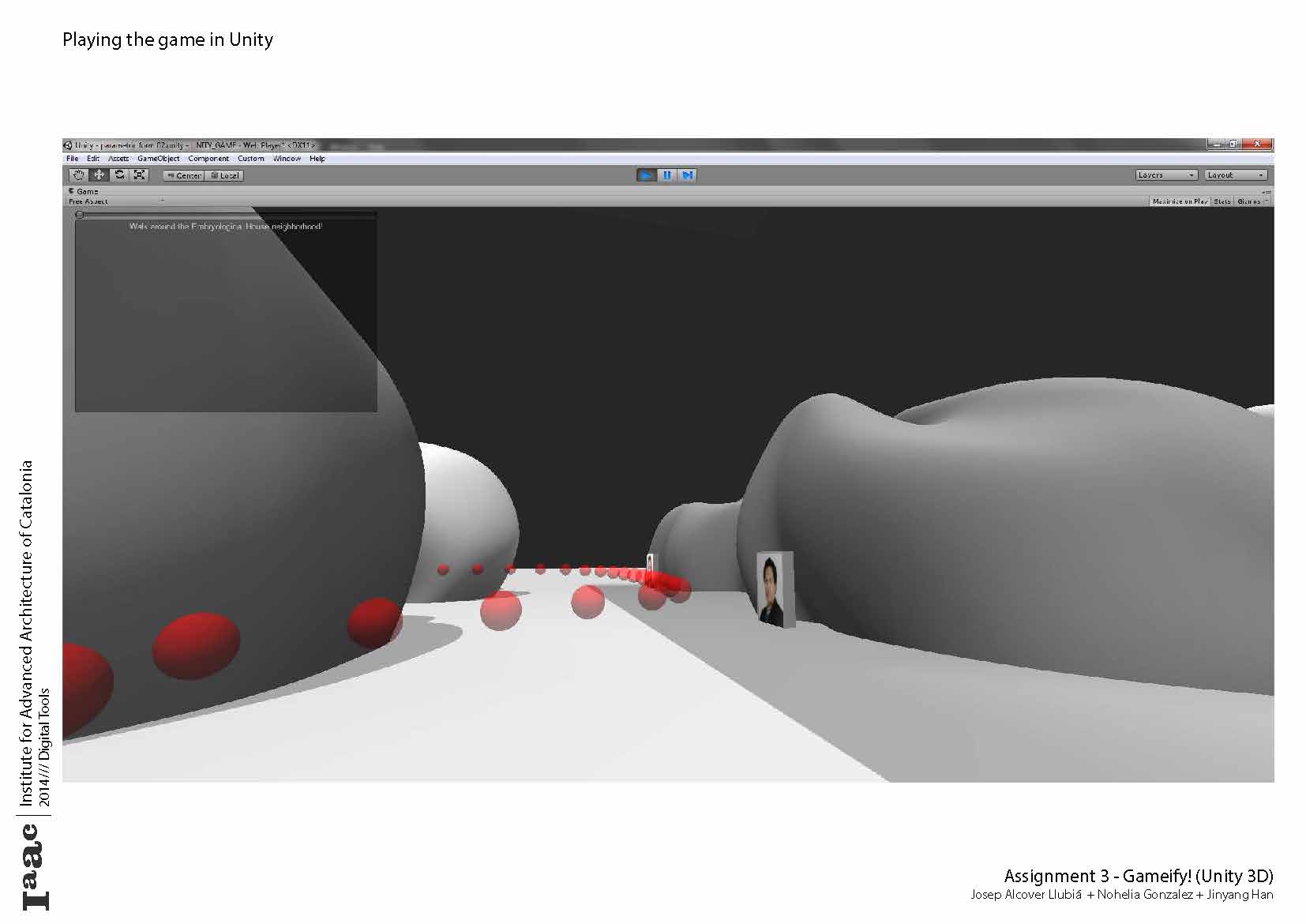Stop play mode with the Play button
Screen dimensions: 1306x924
(x=646, y=175)
